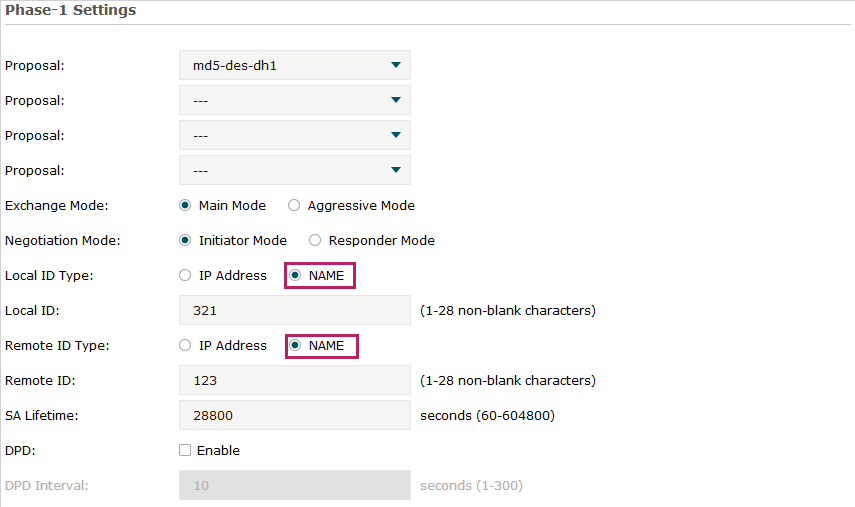Expand the second Proposal dropdown
This screenshot has width=855, height=507.
tap(294, 100)
